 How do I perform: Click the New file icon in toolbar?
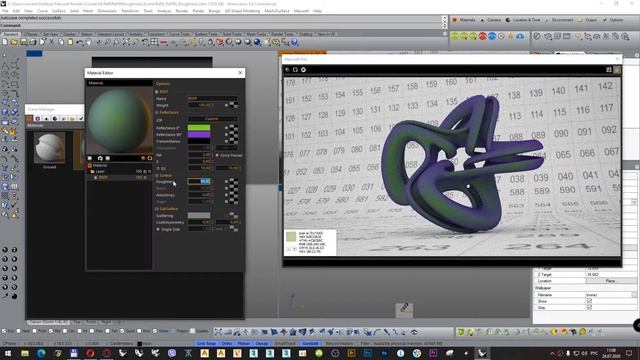coord(5,42)
